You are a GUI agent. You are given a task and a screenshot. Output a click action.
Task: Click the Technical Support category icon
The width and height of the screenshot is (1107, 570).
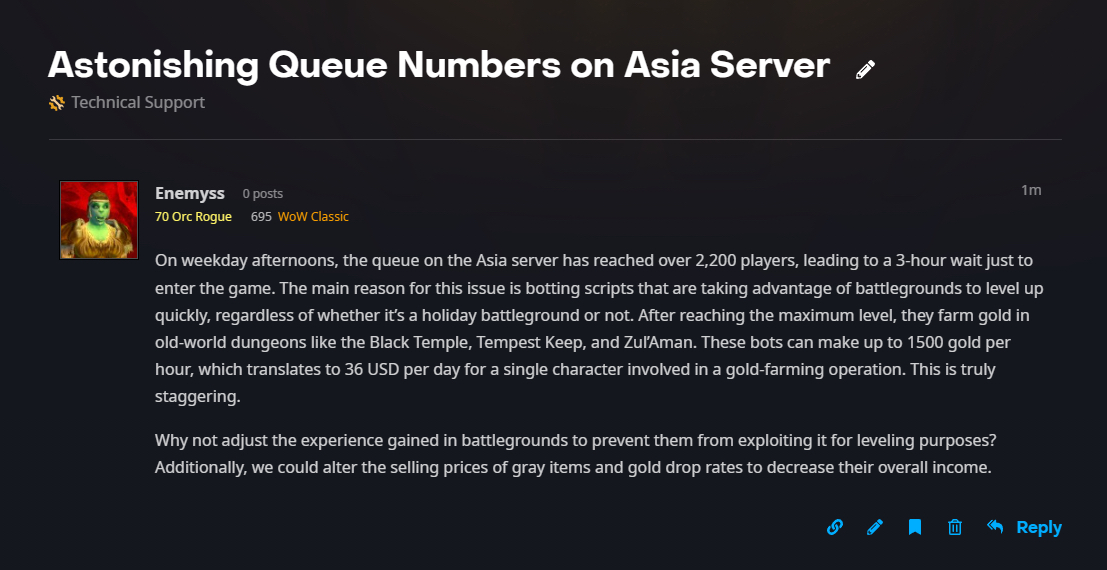click(57, 102)
